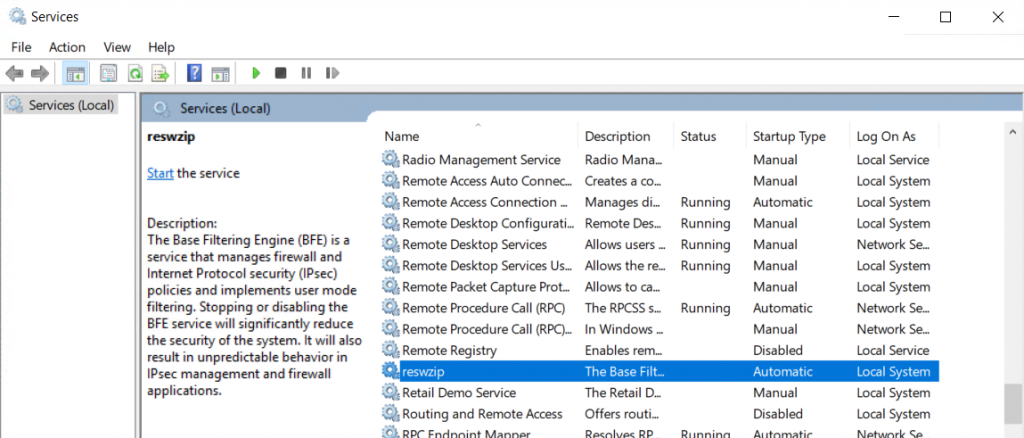This screenshot has width=1024, height=438.
Task: Go back with the Back arrow
Action: point(14,73)
